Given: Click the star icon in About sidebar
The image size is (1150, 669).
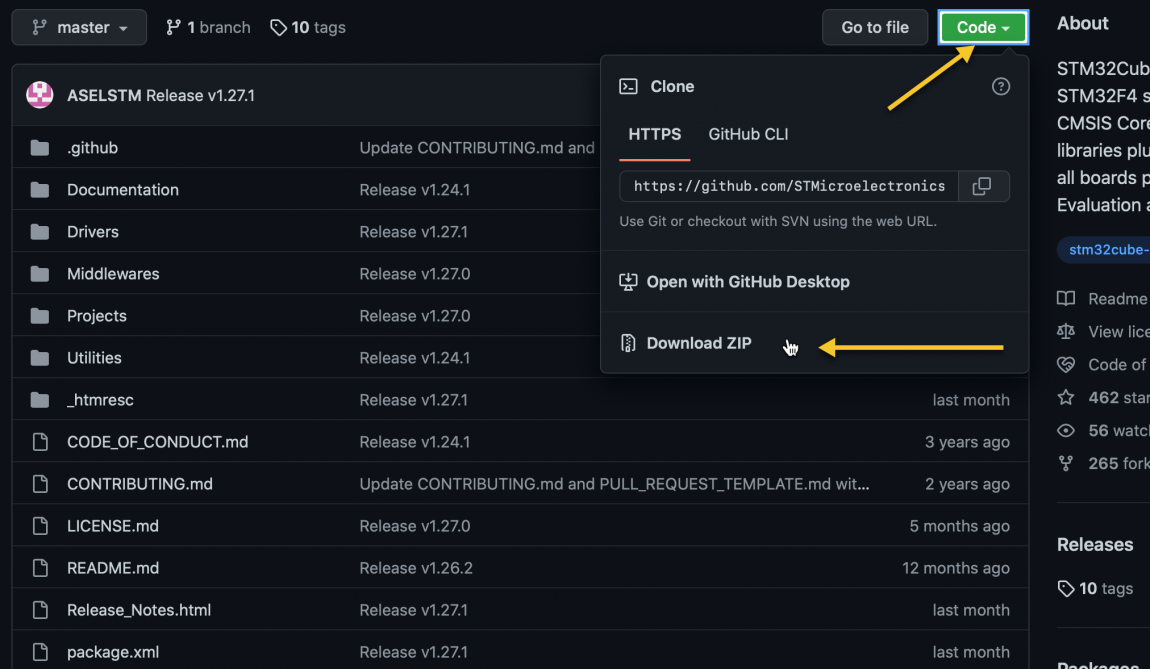Looking at the screenshot, I should pyautogui.click(x=1066, y=397).
